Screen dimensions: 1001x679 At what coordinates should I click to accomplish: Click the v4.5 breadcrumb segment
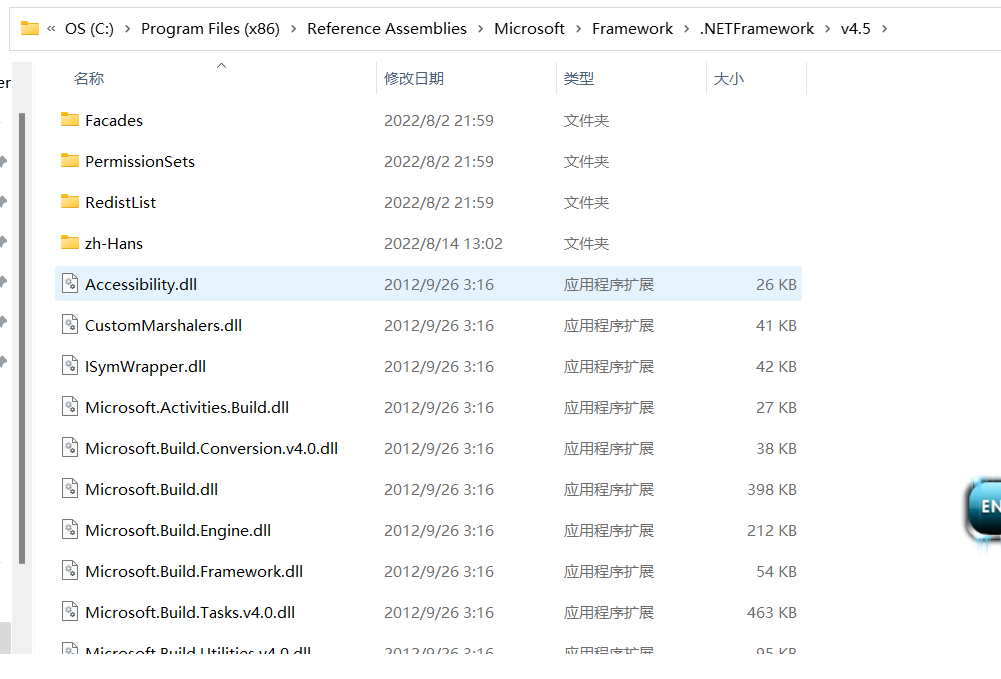(855, 29)
